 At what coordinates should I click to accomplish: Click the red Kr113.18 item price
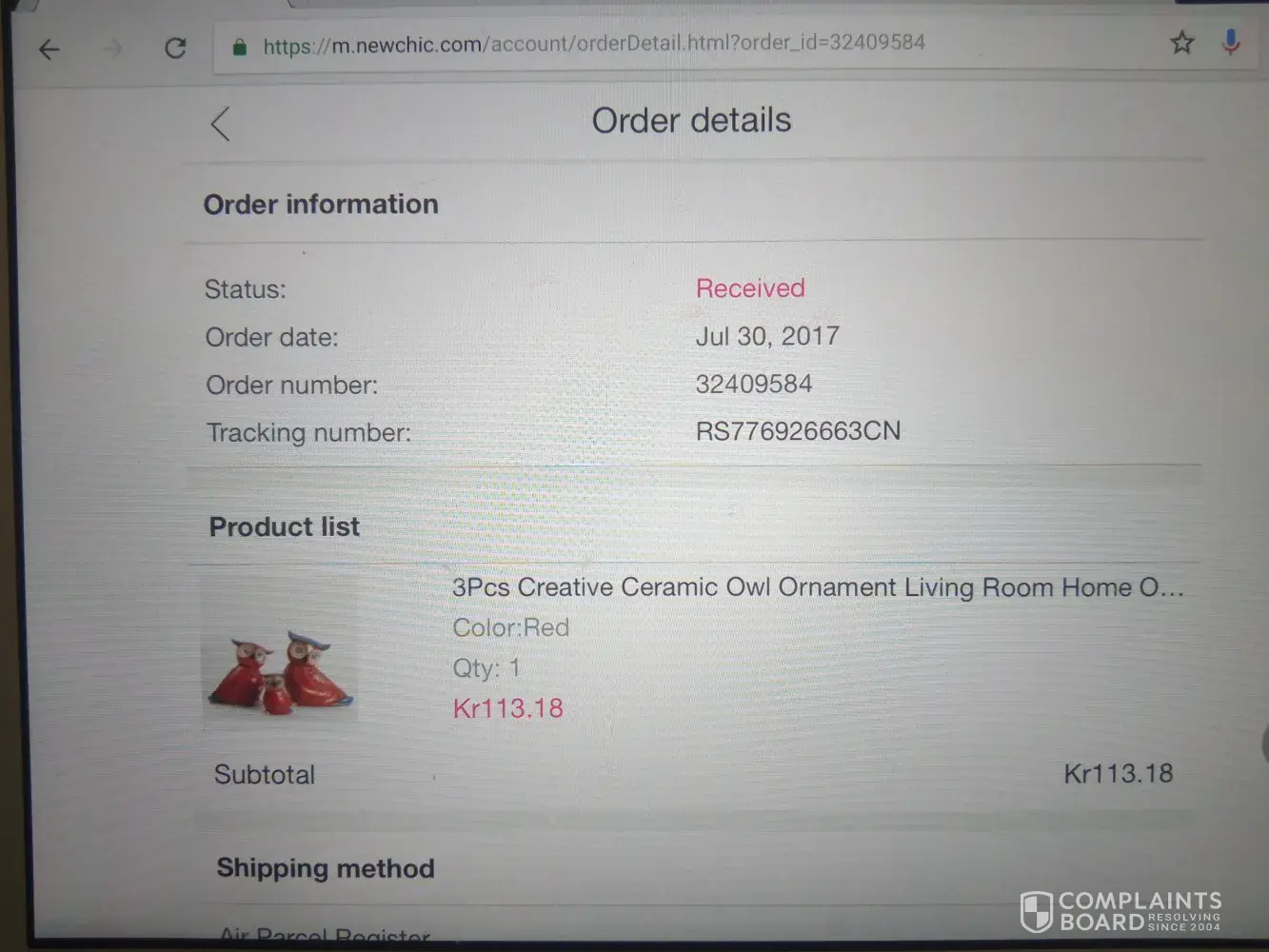coord(507,708)
